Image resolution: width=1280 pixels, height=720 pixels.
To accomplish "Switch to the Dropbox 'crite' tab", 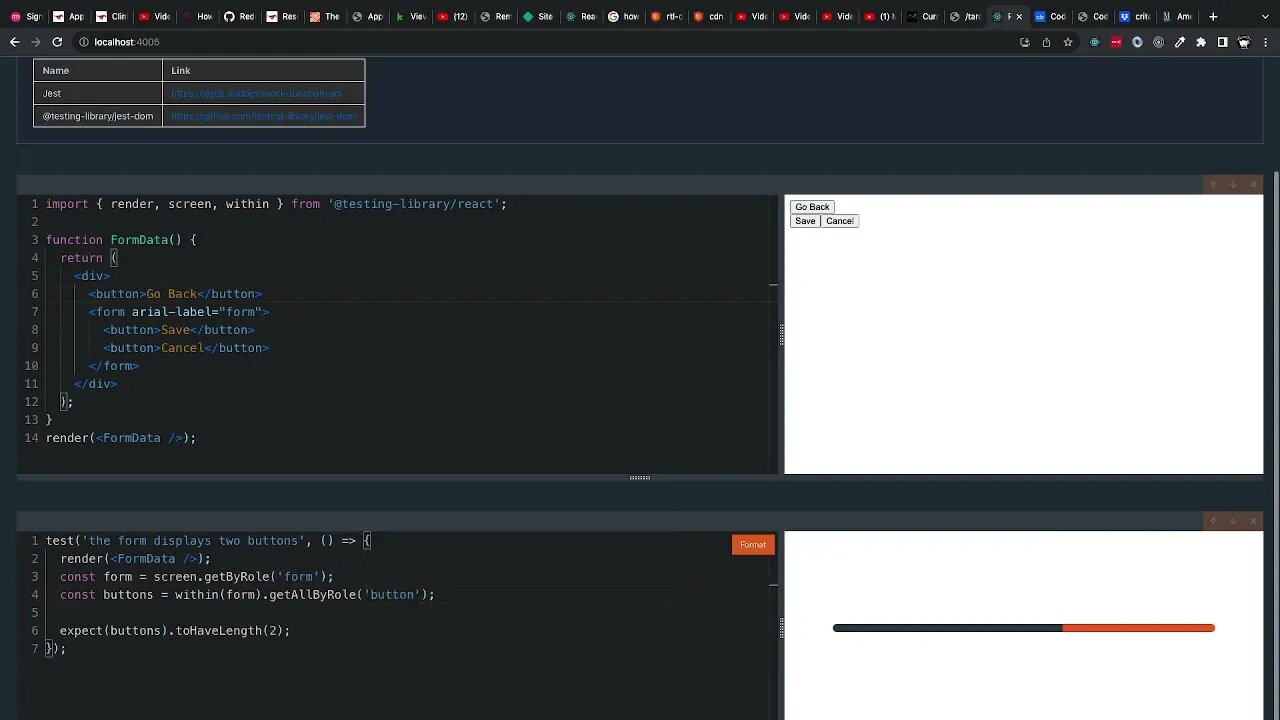I will click(1135, 16).
